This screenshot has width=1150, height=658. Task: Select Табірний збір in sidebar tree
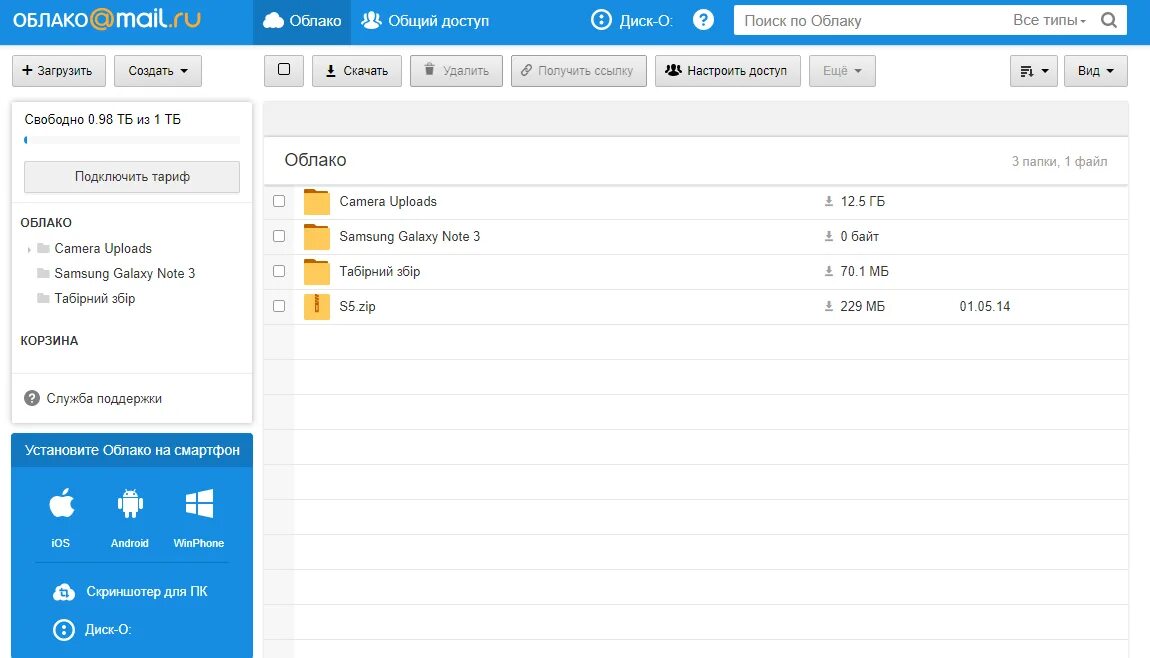point(95,299)
